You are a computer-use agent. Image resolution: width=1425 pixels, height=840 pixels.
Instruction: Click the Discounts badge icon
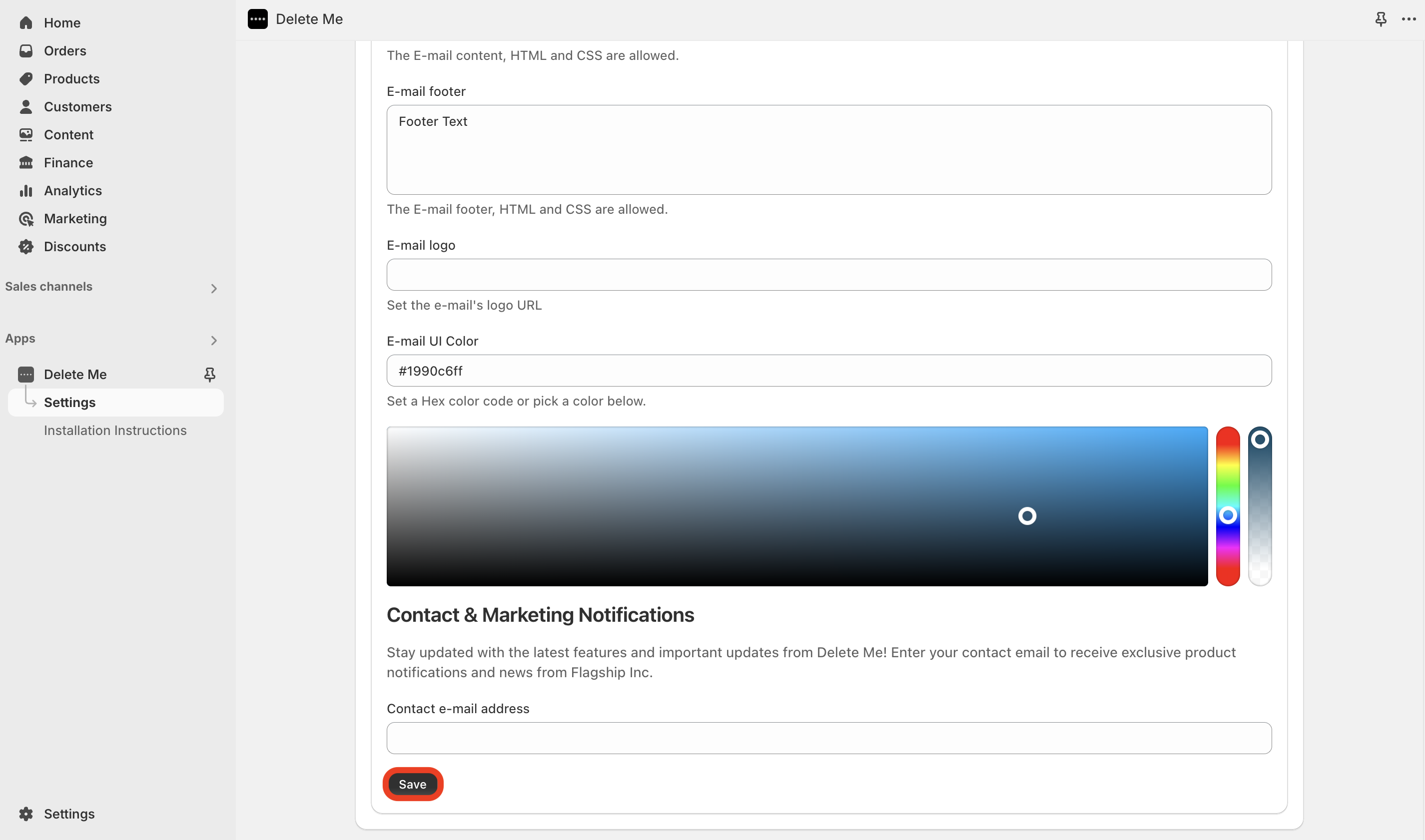click(26, 247)
